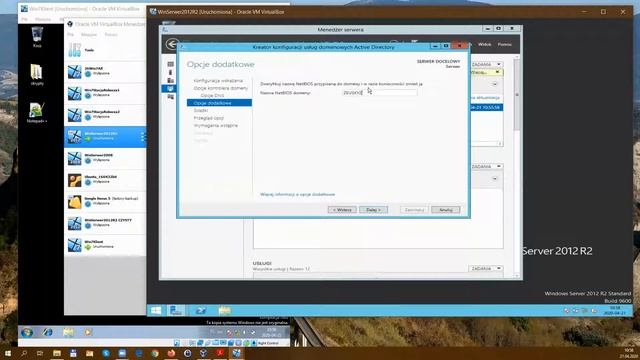Click the Zainstaluj button

414,210
